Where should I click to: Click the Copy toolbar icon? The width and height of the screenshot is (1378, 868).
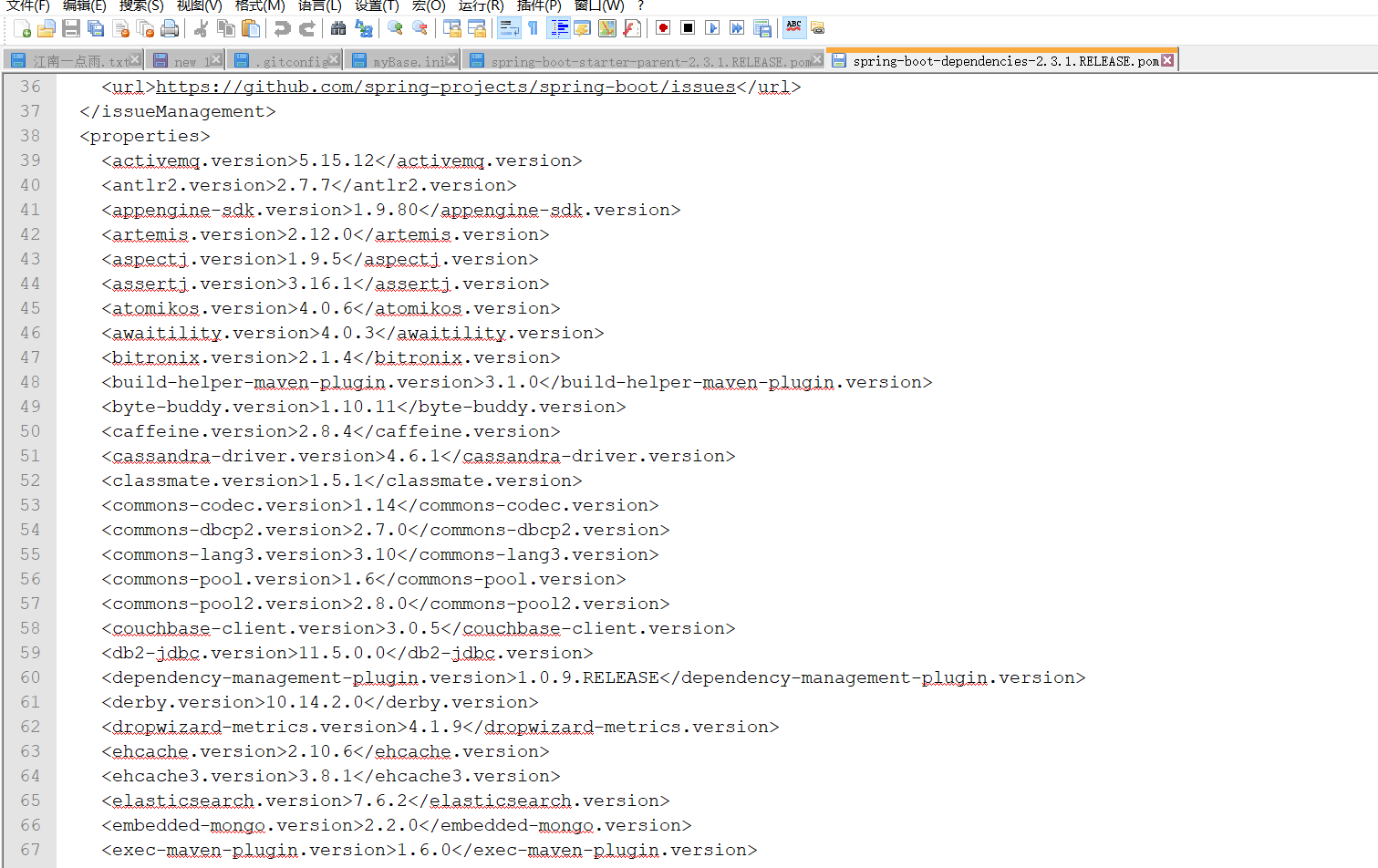226,28
